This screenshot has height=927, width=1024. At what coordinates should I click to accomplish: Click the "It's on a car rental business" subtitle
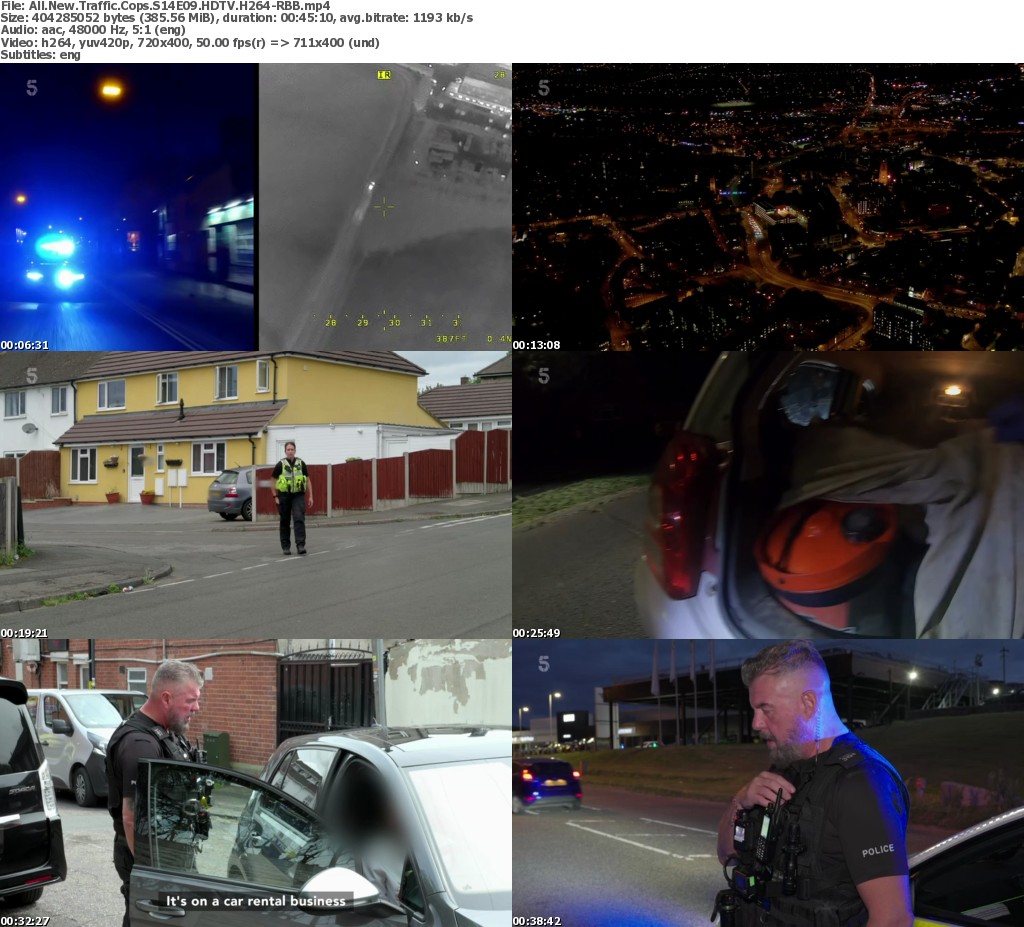[x=256, y=901]
